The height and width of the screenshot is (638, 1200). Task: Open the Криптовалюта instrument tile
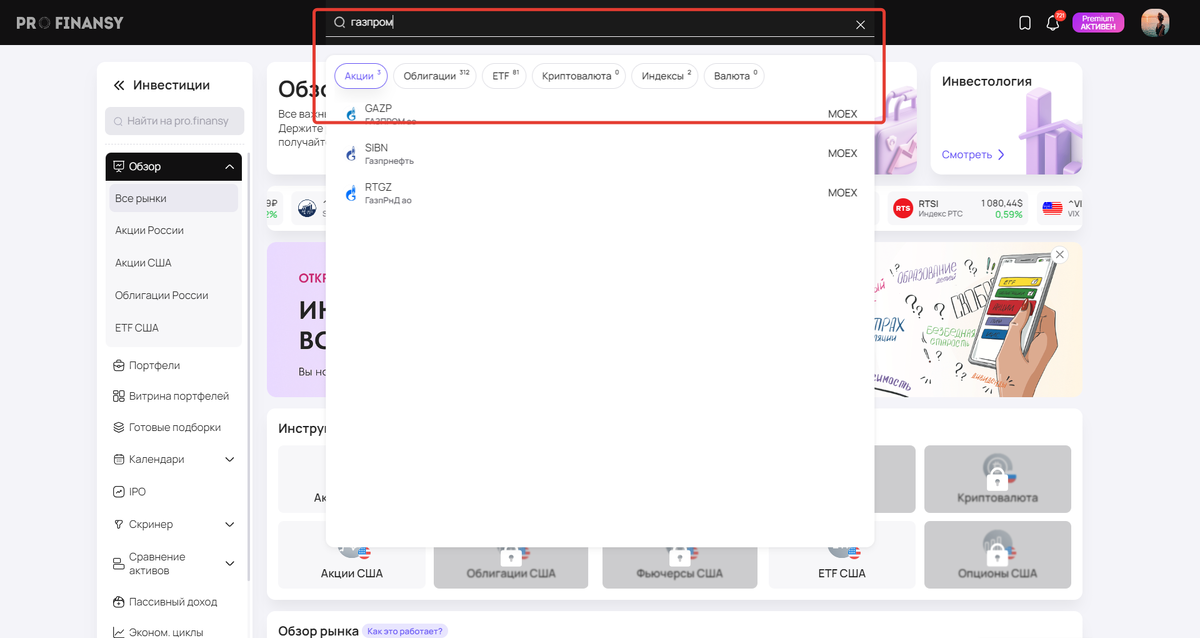click(997, 479)
